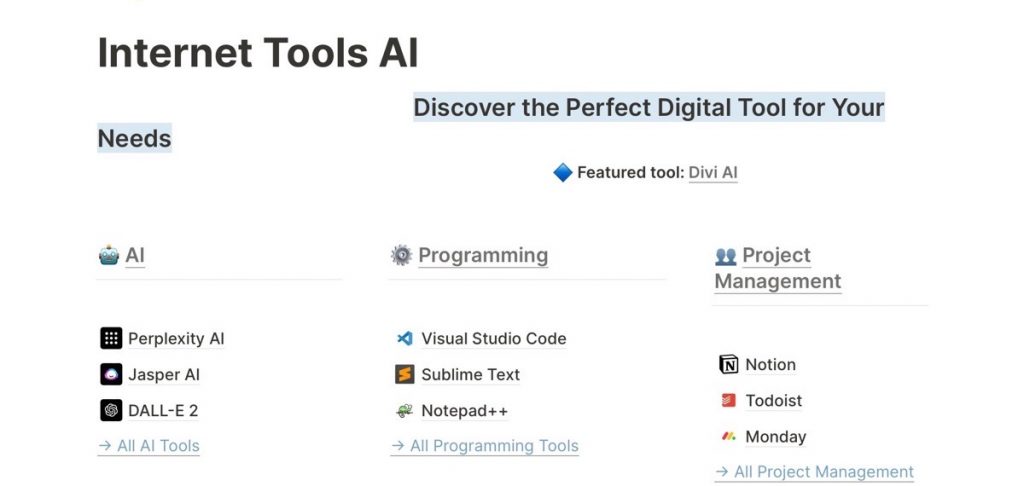Click the Todoist red icon
The image size is (1024, 486).
pos(728,400)
